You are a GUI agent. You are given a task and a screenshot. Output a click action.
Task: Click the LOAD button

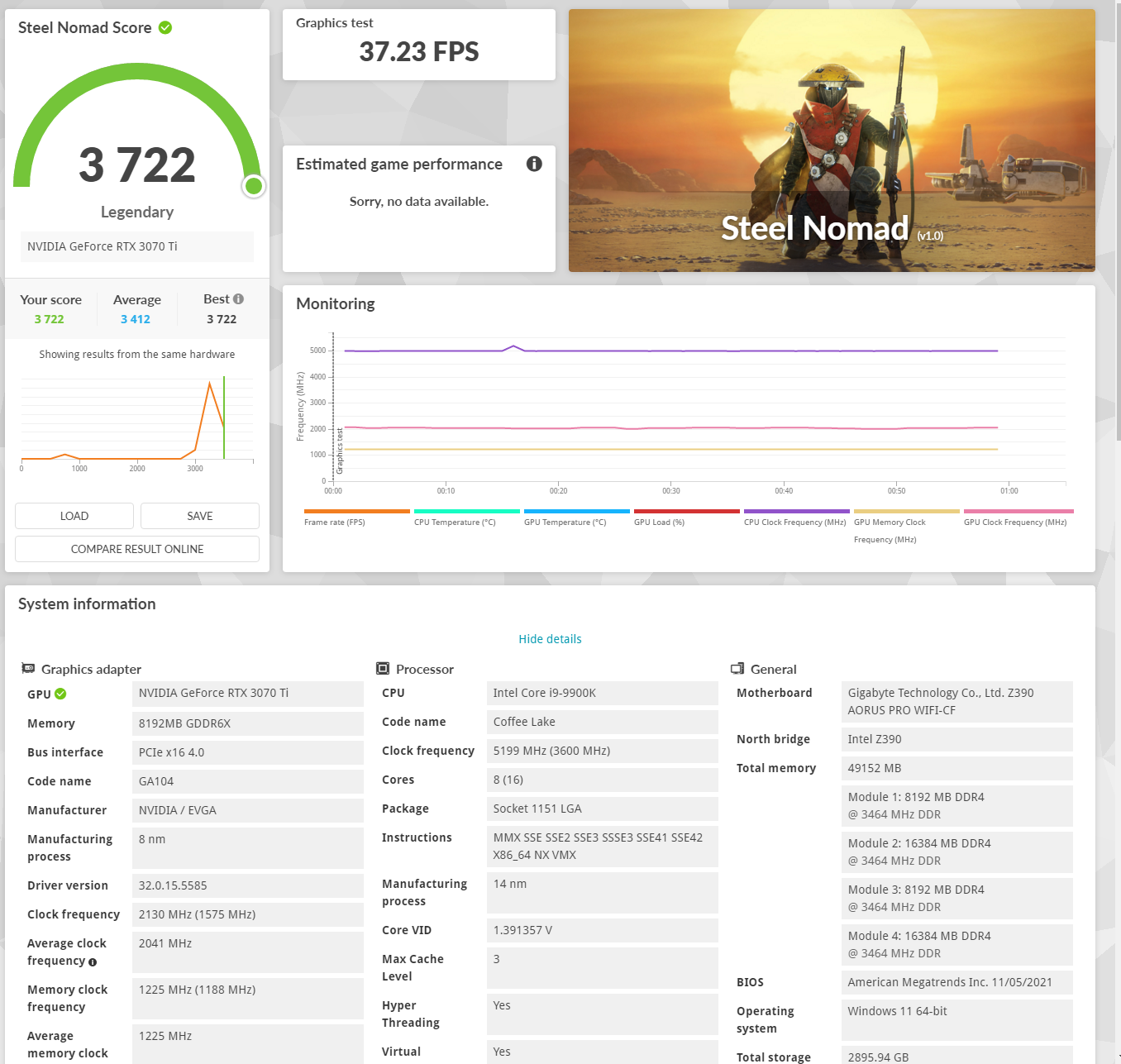tap(74, 516)
